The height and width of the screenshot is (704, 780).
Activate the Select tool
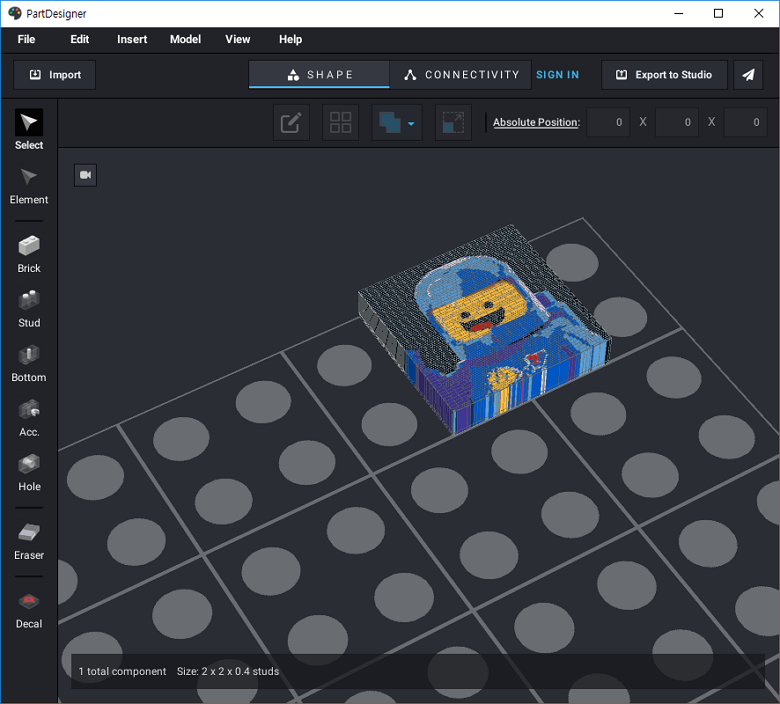click(29, 129)
